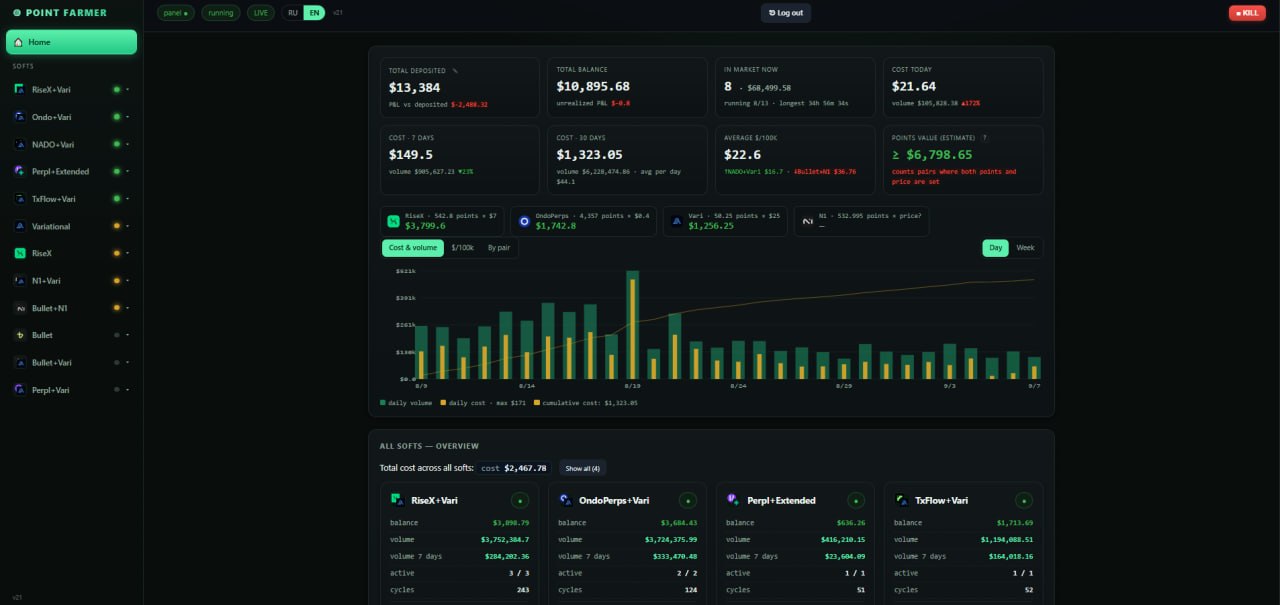
Task: Click the question mark beside Points Value
Action: pyautogui.click(x=985, y=138)
